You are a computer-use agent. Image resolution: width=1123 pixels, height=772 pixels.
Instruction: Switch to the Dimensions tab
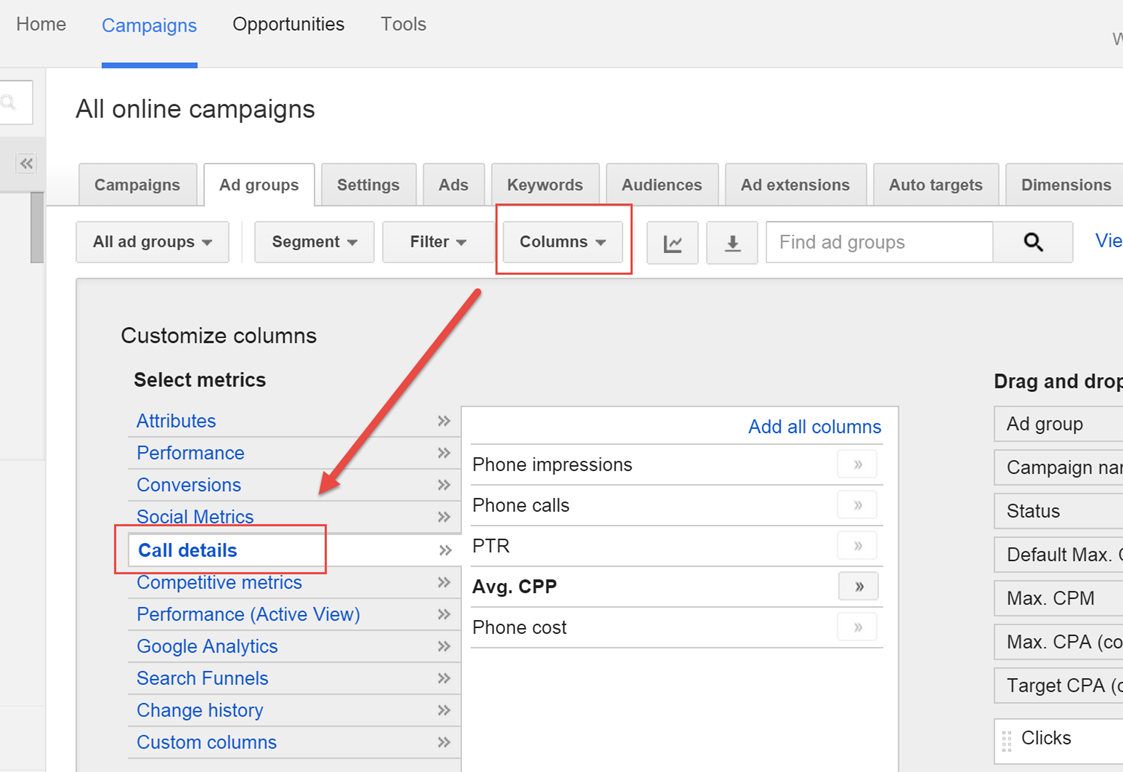point(1064,185)
